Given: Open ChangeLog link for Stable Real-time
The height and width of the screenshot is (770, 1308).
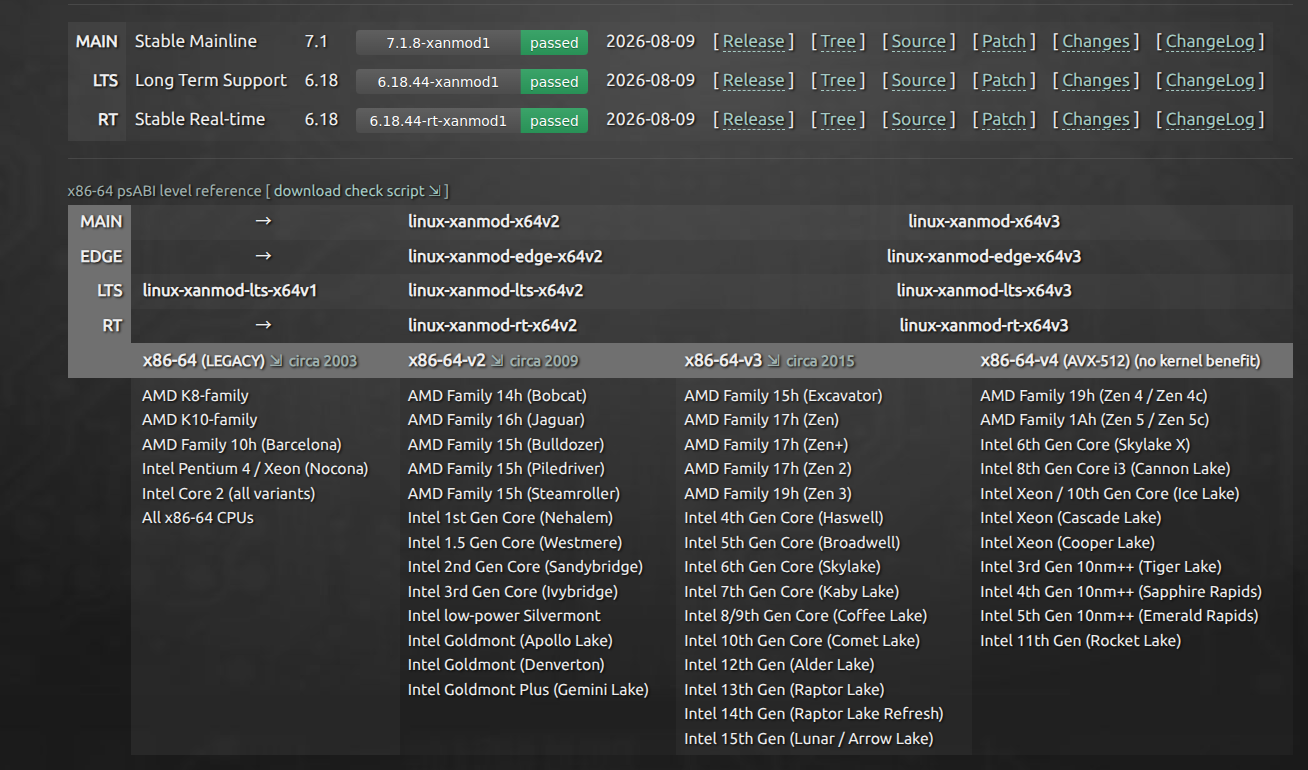Looking at the screenshot, I should [x=1210, y=119].
